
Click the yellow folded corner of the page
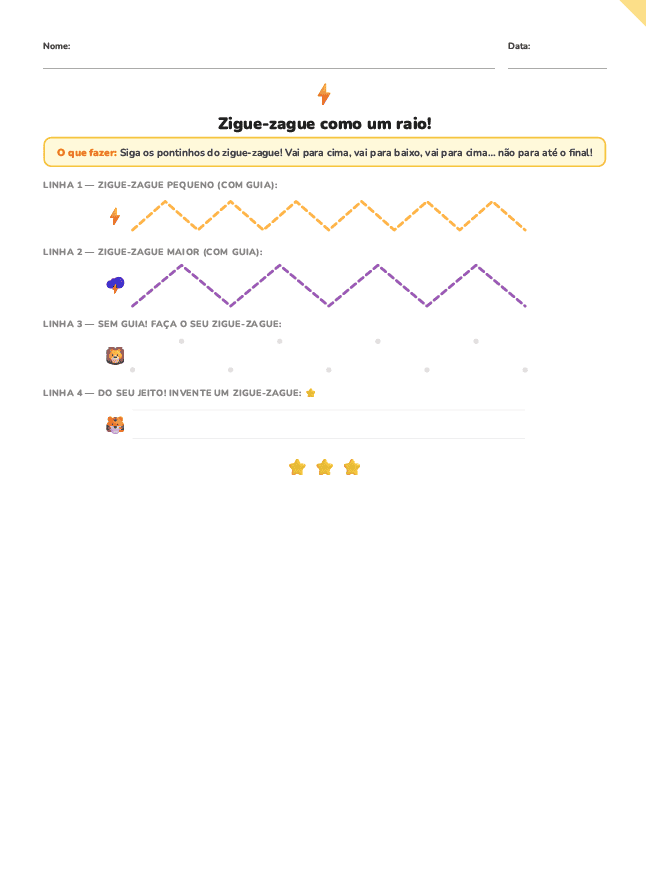[636, 9]
